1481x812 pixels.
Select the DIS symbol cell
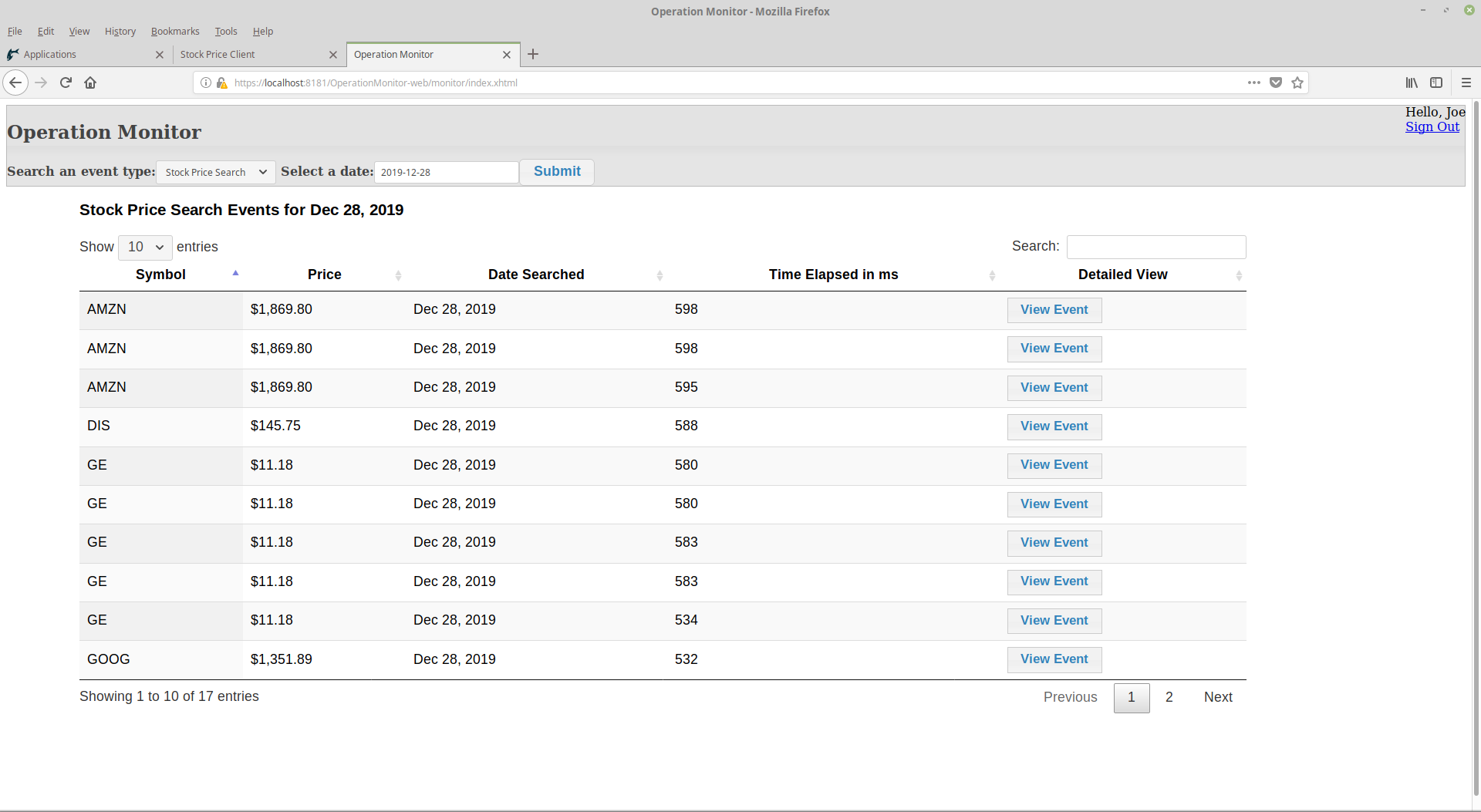pos(160,426)
